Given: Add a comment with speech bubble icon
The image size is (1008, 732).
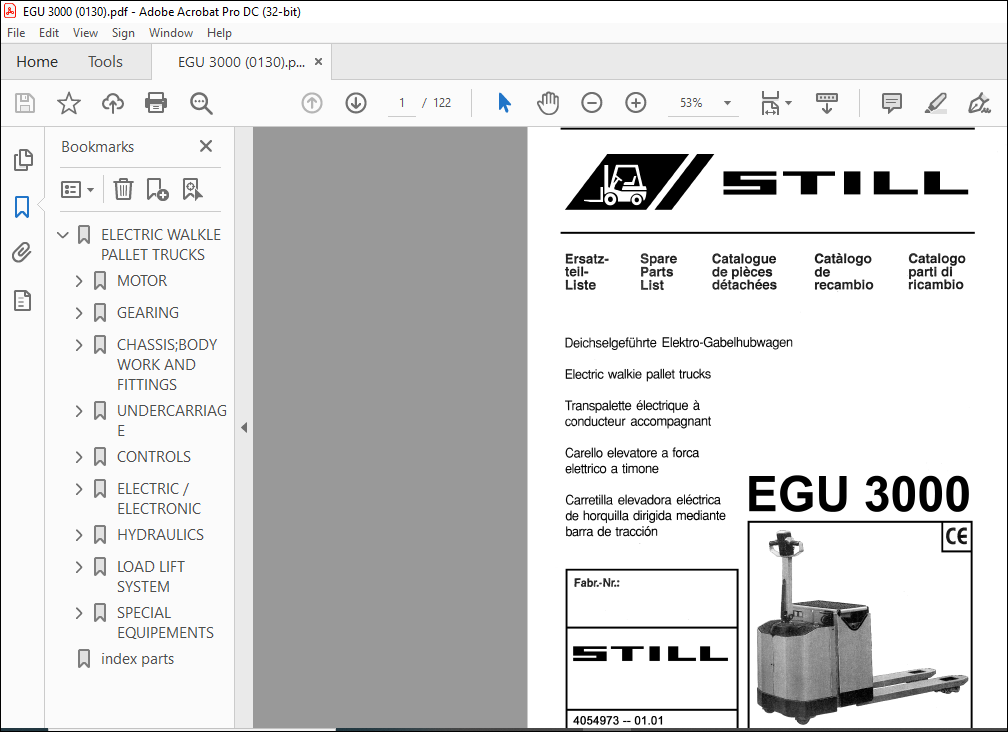Looking at the screenshot, I should (x=892, y=103).
